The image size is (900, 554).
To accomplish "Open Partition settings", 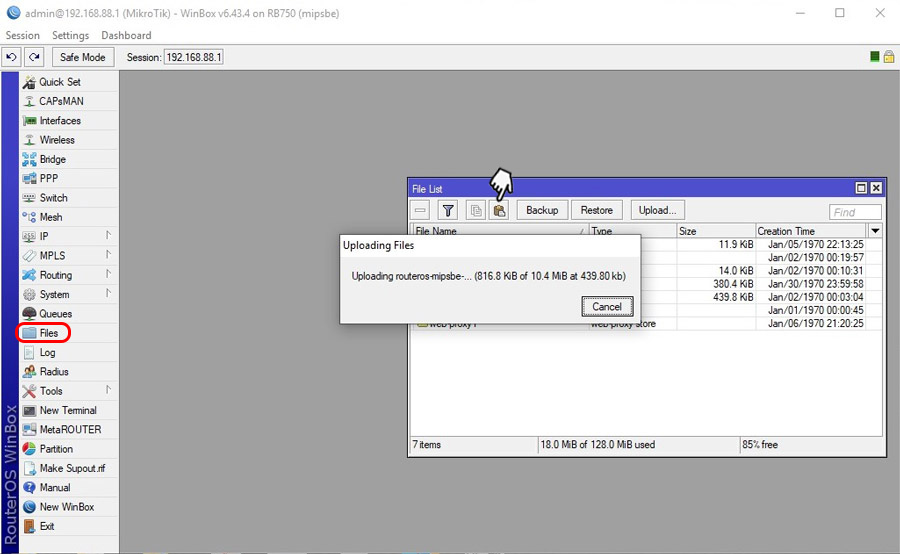I will pos(68,449).
